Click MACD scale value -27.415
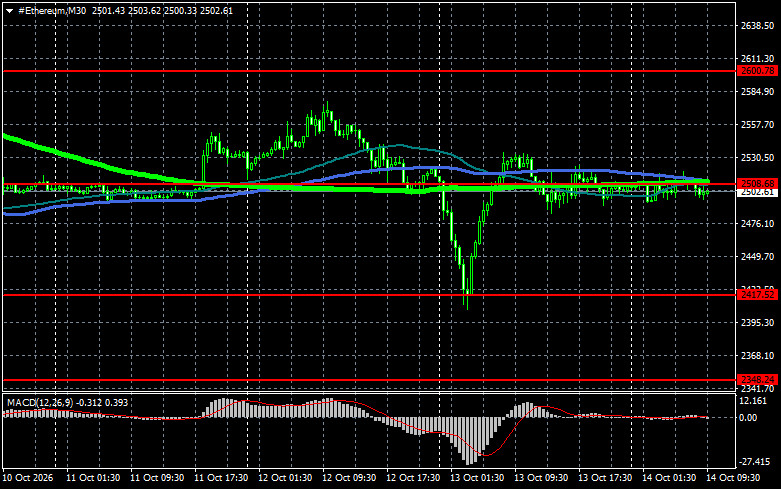The height and width of the screenshot is (489, 781). 754,462
